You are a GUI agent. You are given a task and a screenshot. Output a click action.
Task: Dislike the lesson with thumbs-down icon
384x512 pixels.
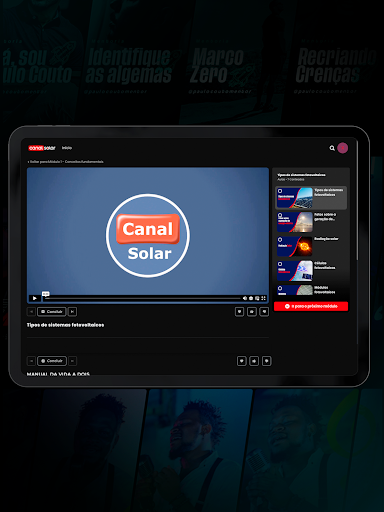point(264,312)
